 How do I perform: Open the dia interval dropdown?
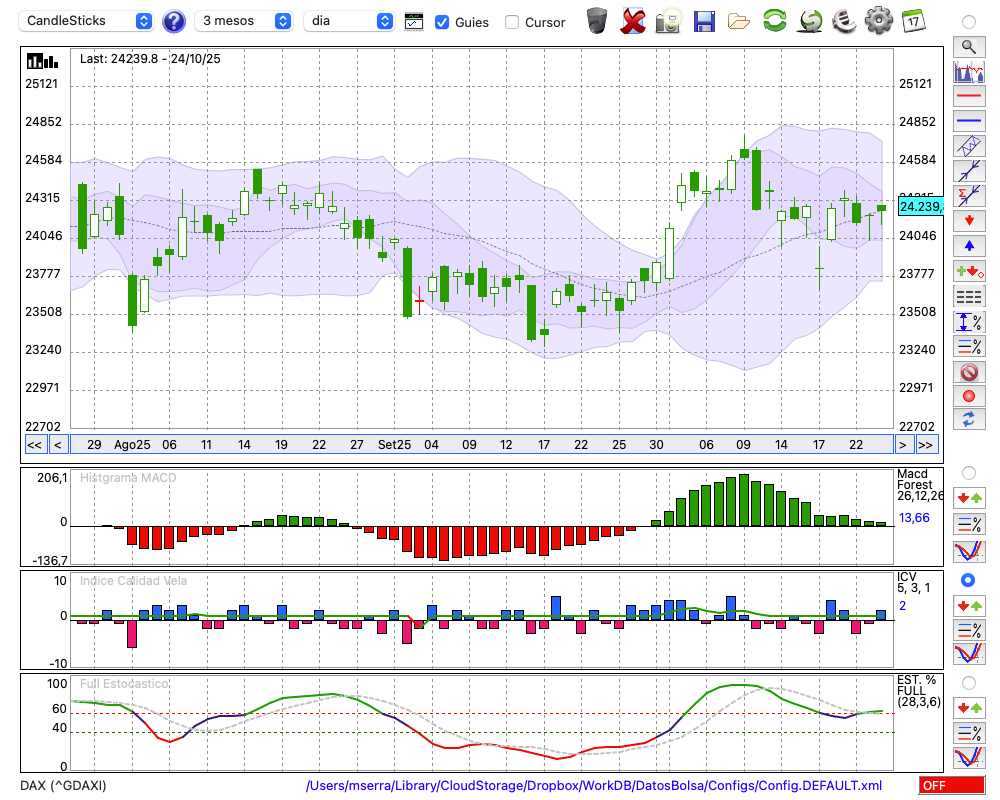coord(349,21)
